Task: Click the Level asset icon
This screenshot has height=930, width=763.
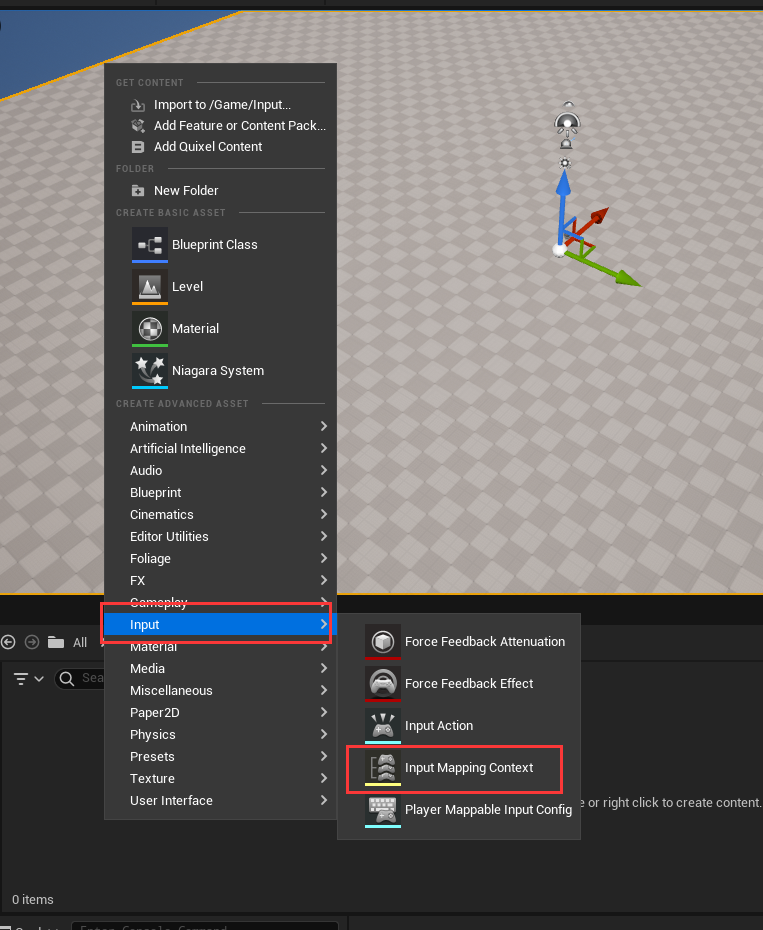Action: tap(150, 287)
